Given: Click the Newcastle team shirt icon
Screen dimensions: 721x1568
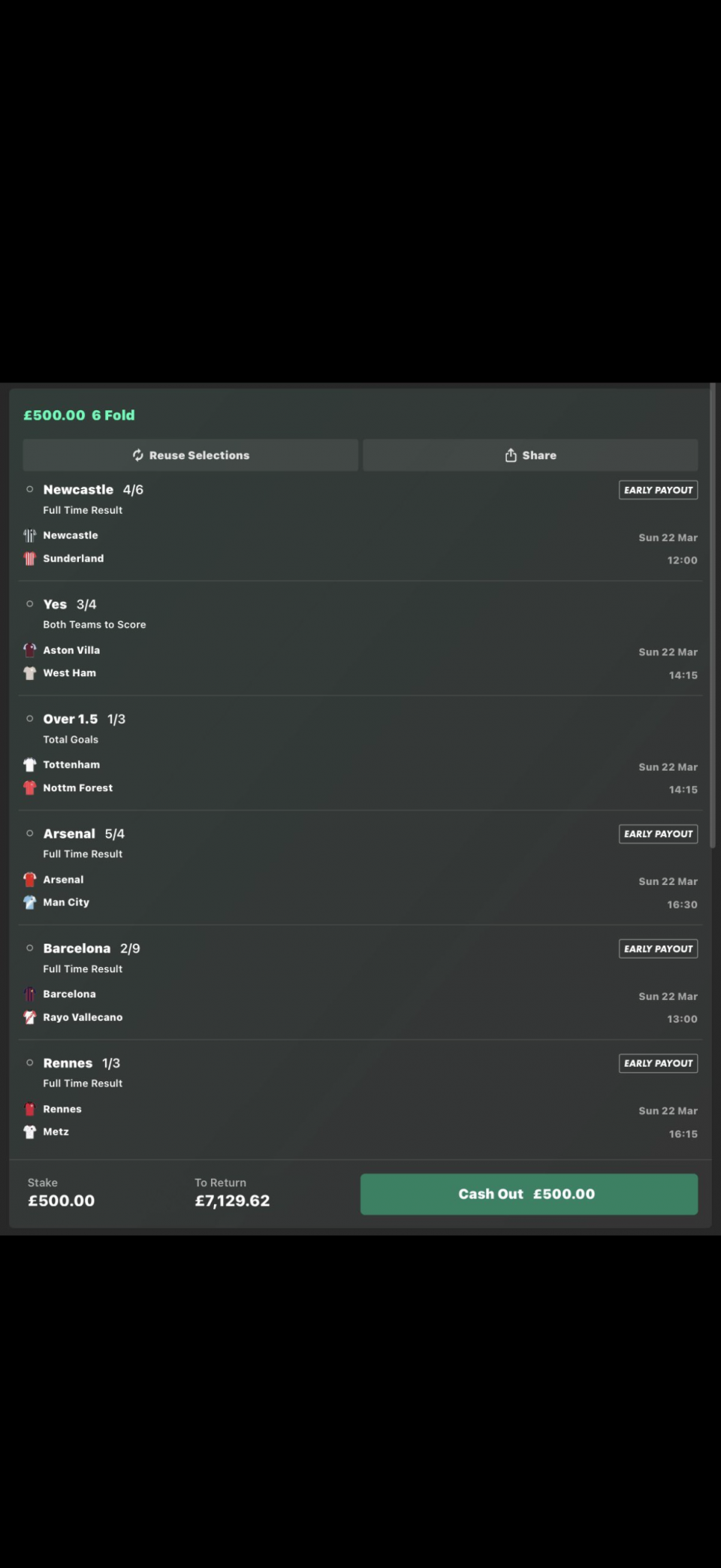Looking at the screenshot, I should pos(30,536).
